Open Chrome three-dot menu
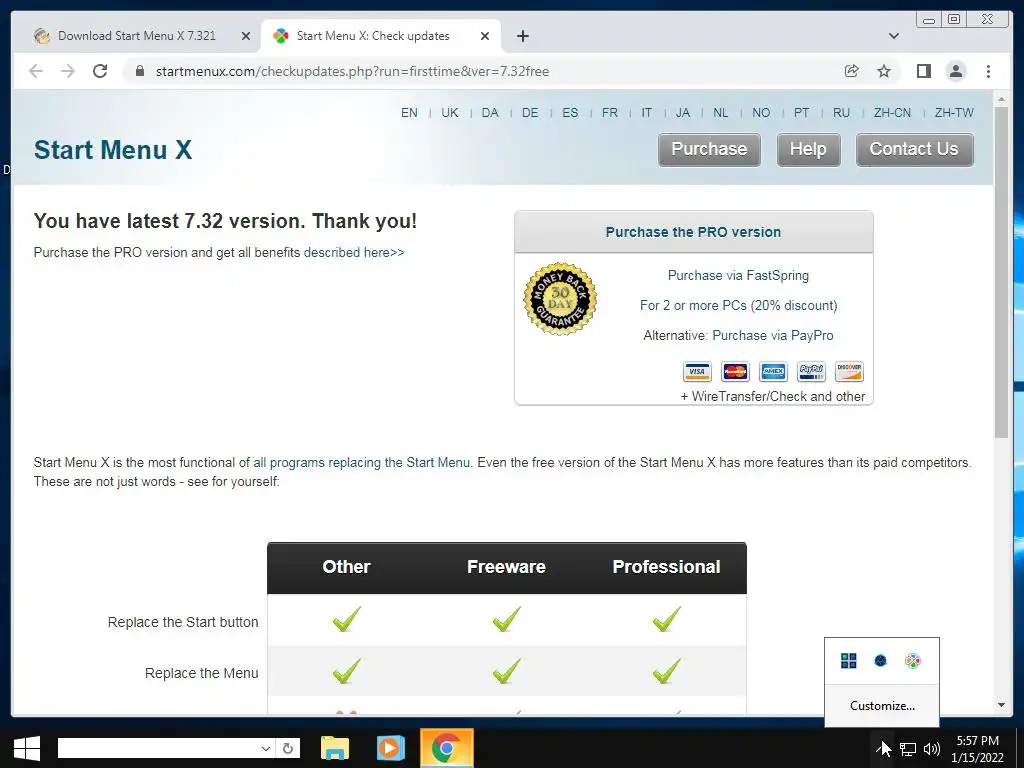The image size is (1024, 768). click(x=989, y=71)
